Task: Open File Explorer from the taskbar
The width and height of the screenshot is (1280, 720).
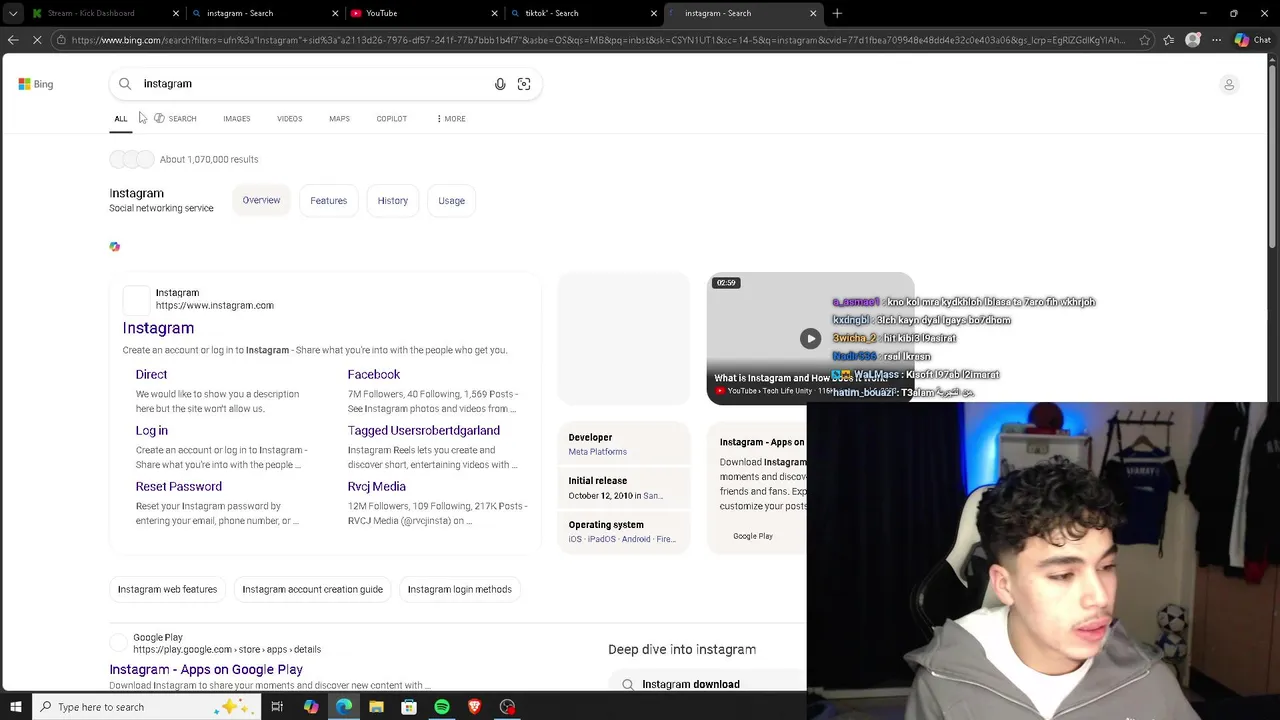Action: click(376, 707)
